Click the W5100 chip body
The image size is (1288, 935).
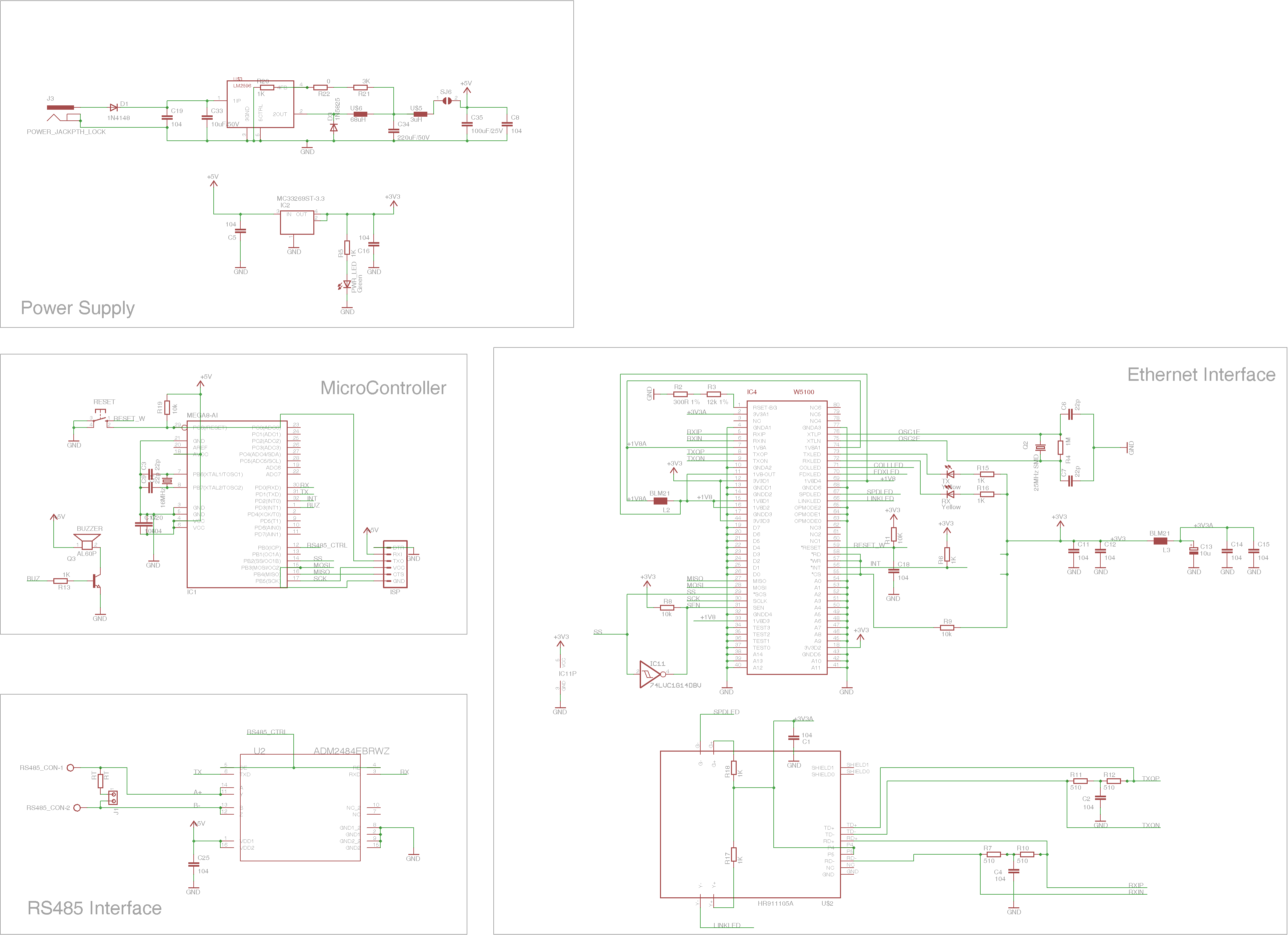(787, 538)
